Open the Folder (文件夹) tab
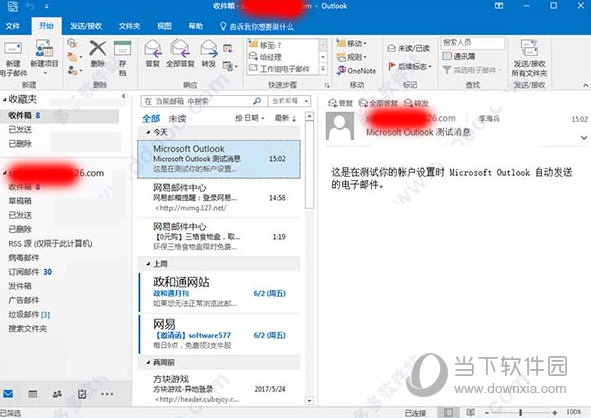The width and height of the screenshot is (591, 418). (x=129, y=26)
